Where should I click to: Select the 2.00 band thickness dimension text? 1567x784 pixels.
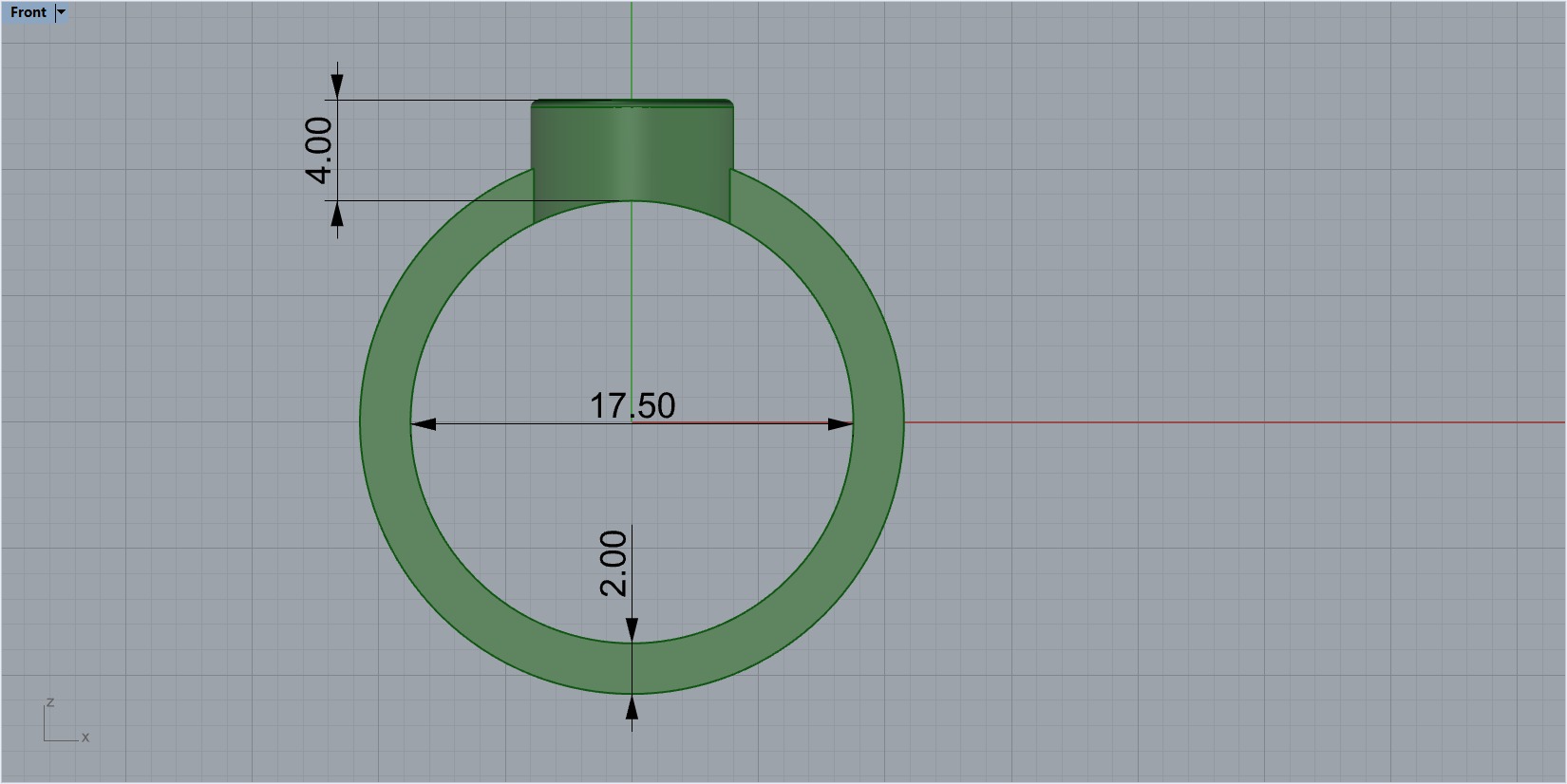(614, 563)
